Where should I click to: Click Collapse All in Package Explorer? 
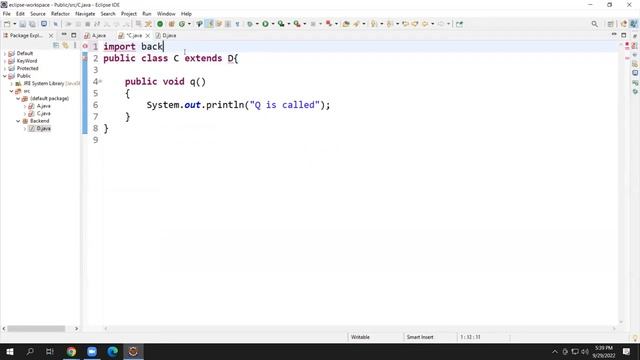click(x=56, y=45)
